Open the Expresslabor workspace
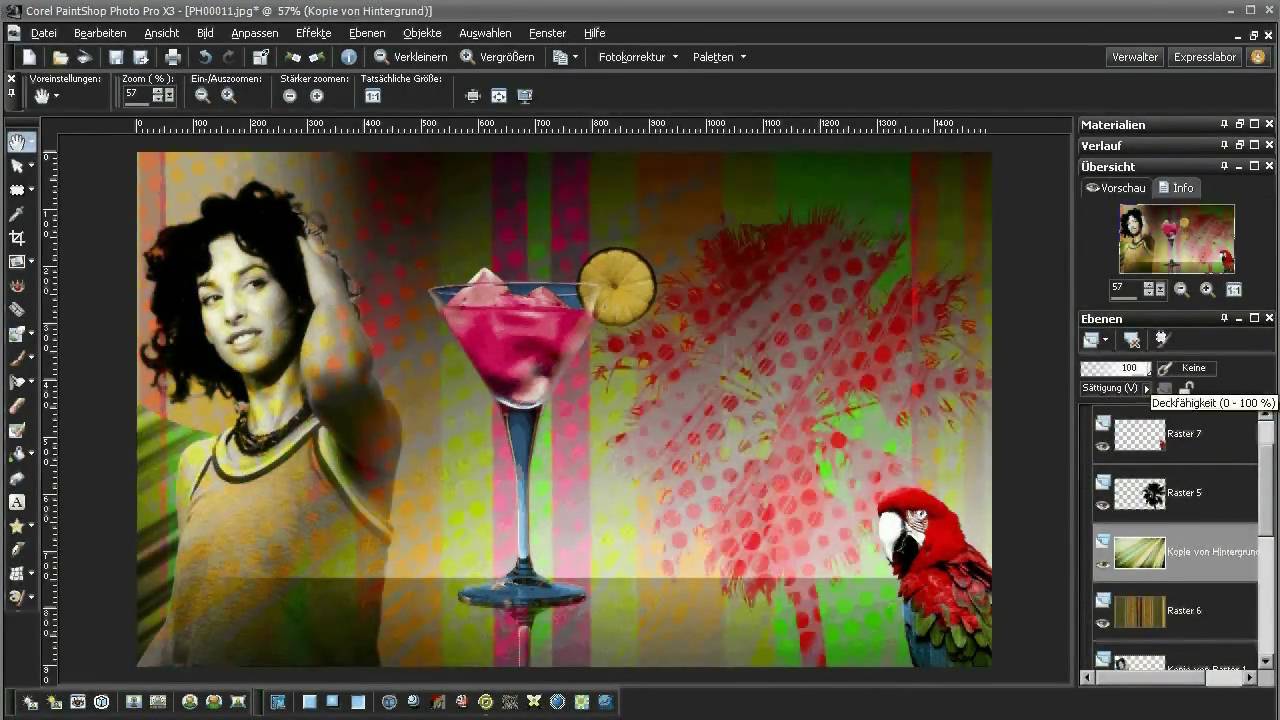The width and height of the screenshot is (1280, 720). point(1205,57)
